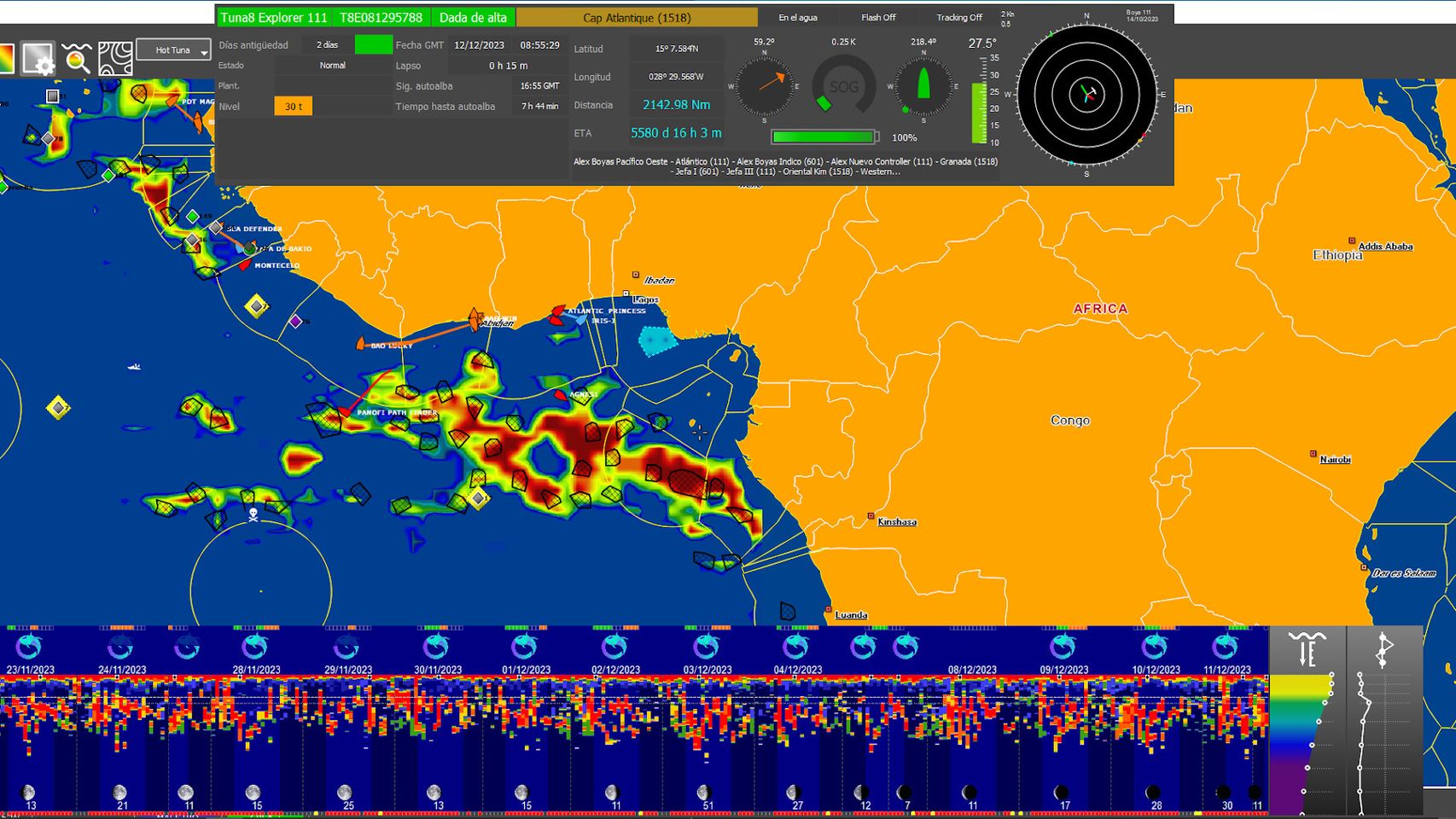
Task: Open the tuna icon above 23/11/2023
Action: (29, 647)
